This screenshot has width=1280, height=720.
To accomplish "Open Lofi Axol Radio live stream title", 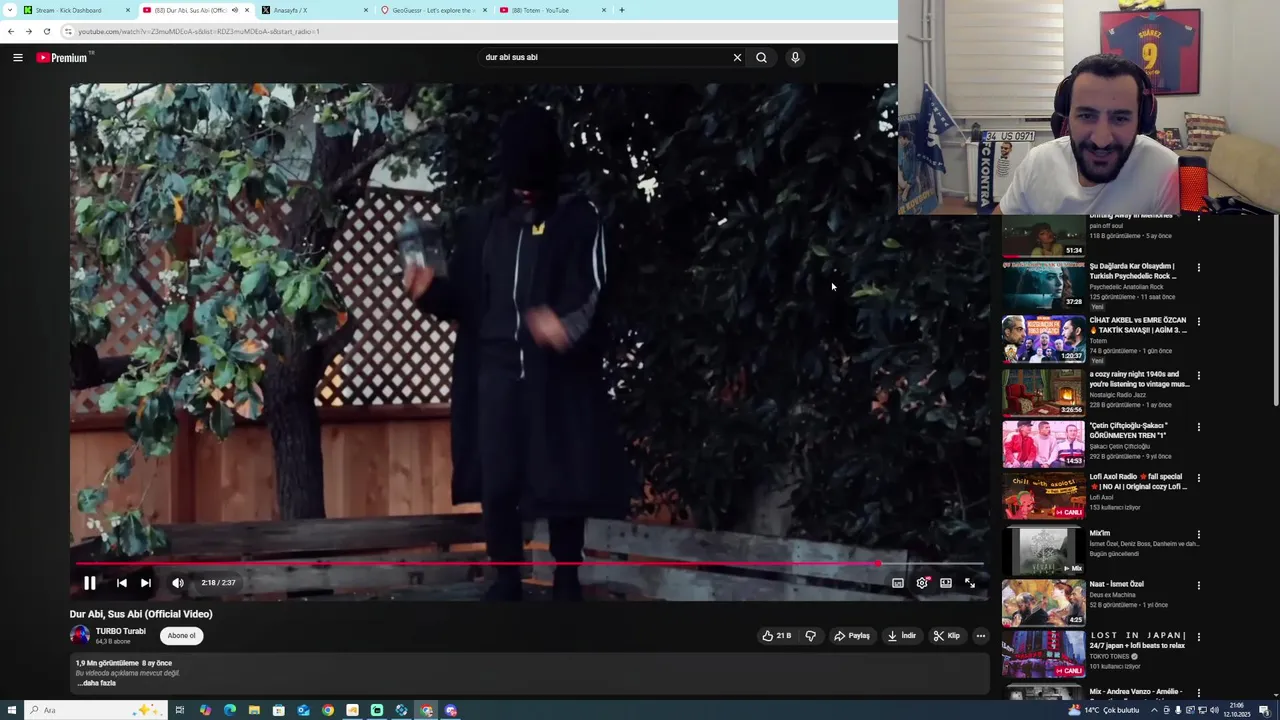I will (x=1137, y=482).
